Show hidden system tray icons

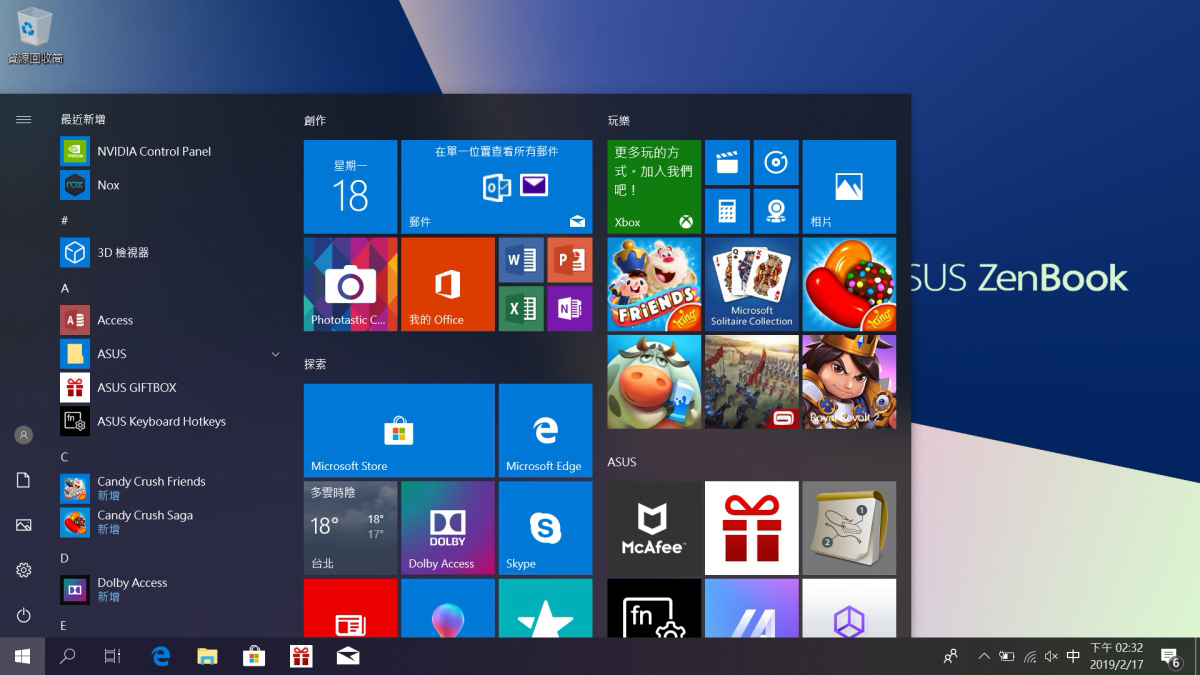point(984,656)
